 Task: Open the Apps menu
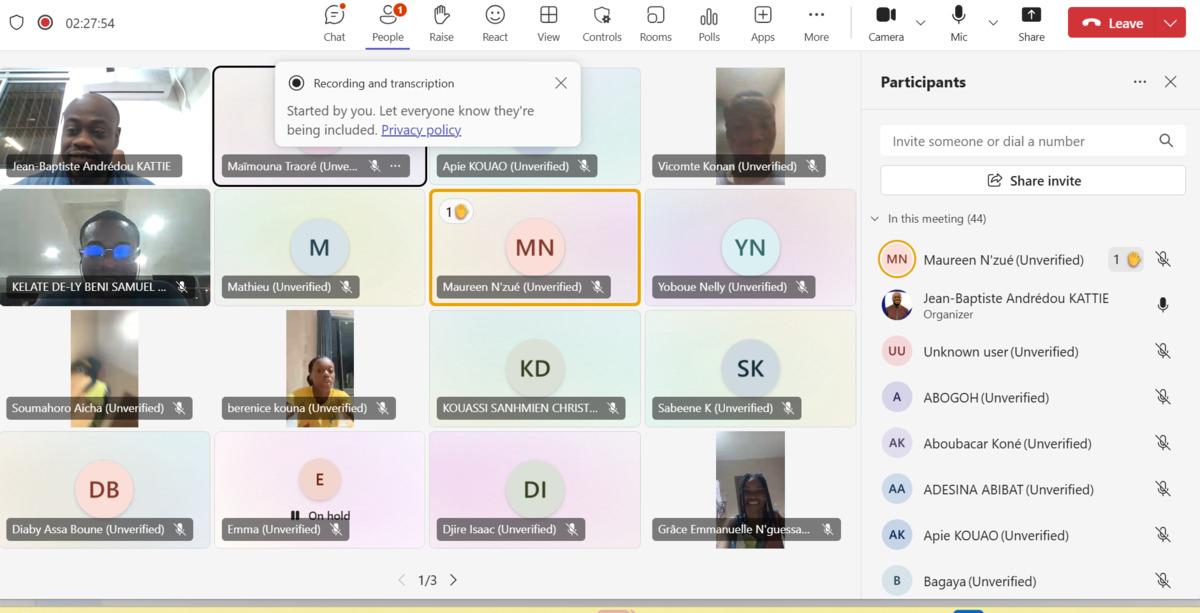(x=763, y=23)
